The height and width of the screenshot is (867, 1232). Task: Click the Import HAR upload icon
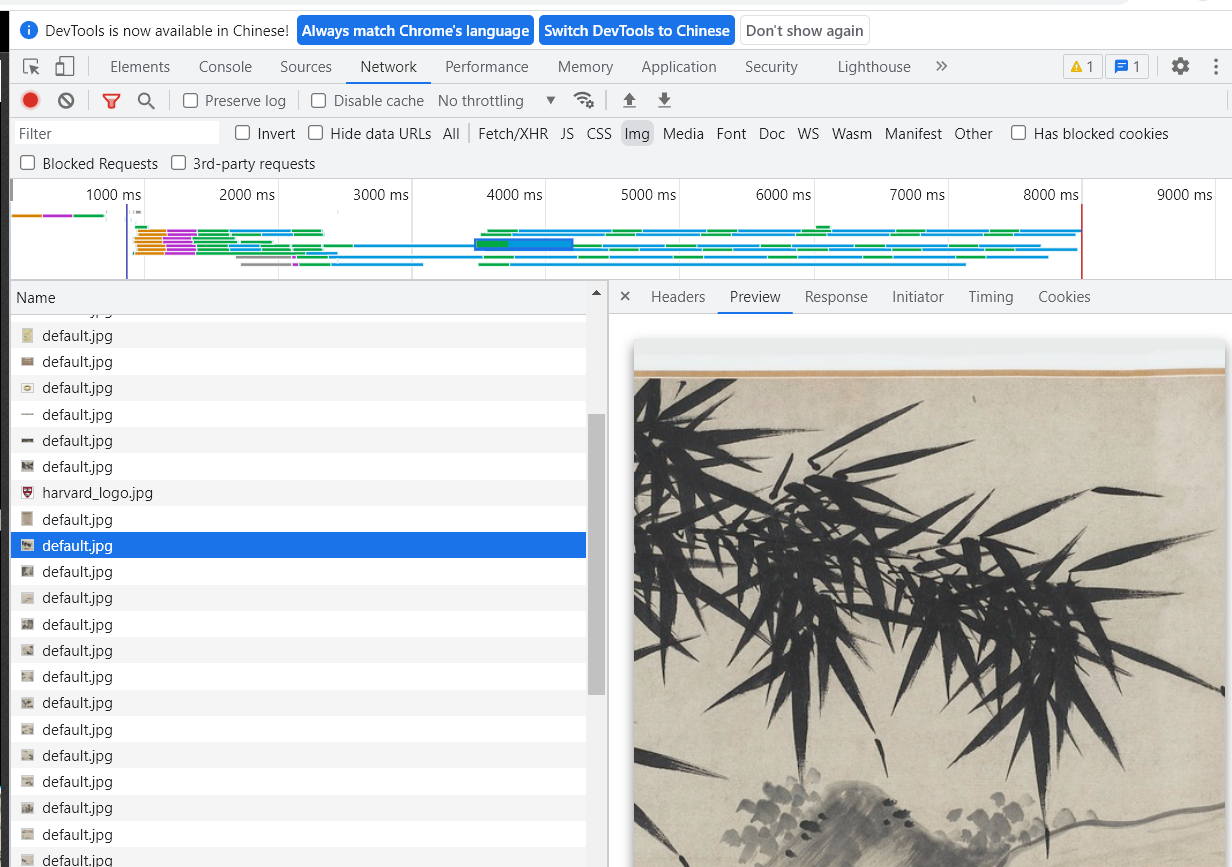pos(629,100)
